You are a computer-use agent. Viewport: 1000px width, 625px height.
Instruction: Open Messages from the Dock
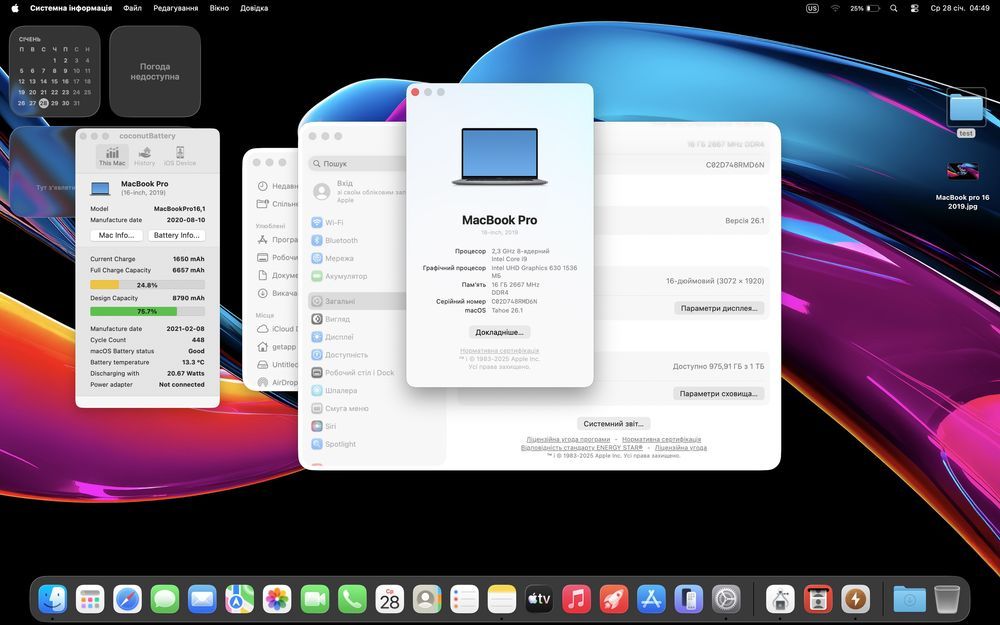coord(165,599)
